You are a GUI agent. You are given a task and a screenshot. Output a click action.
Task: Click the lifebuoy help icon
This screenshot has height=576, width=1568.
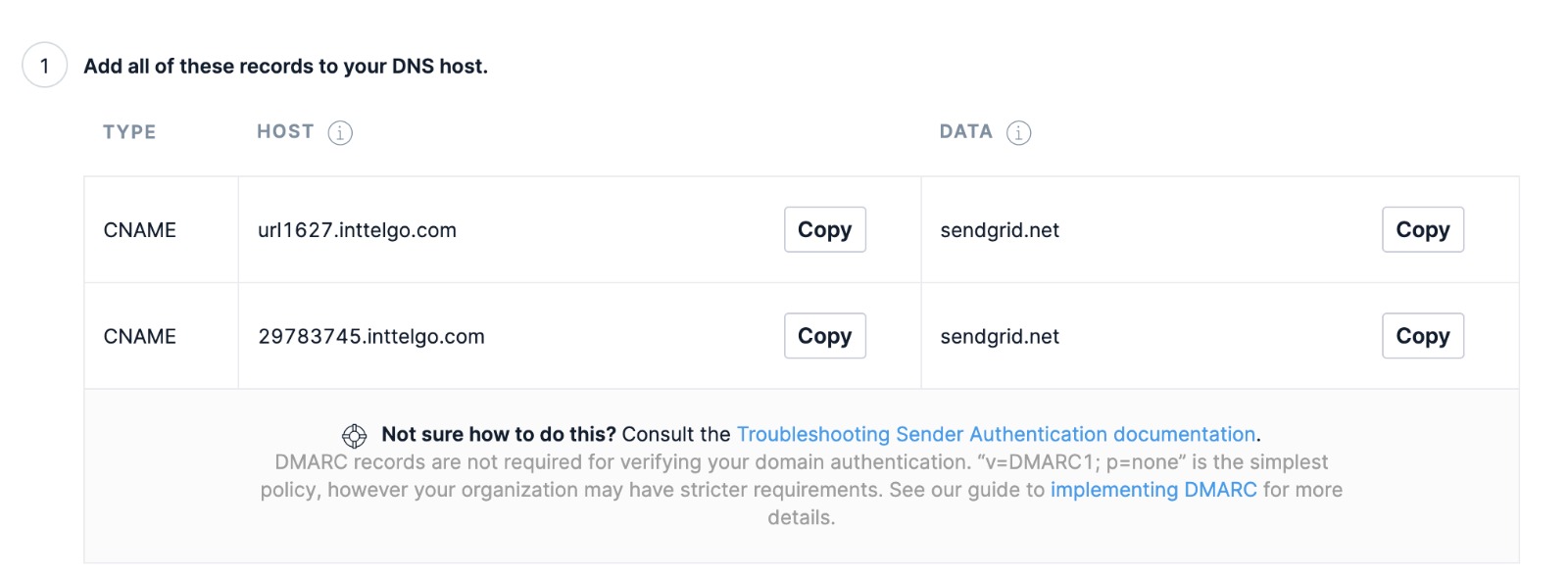pyautogui.click(x=354, y=436)
